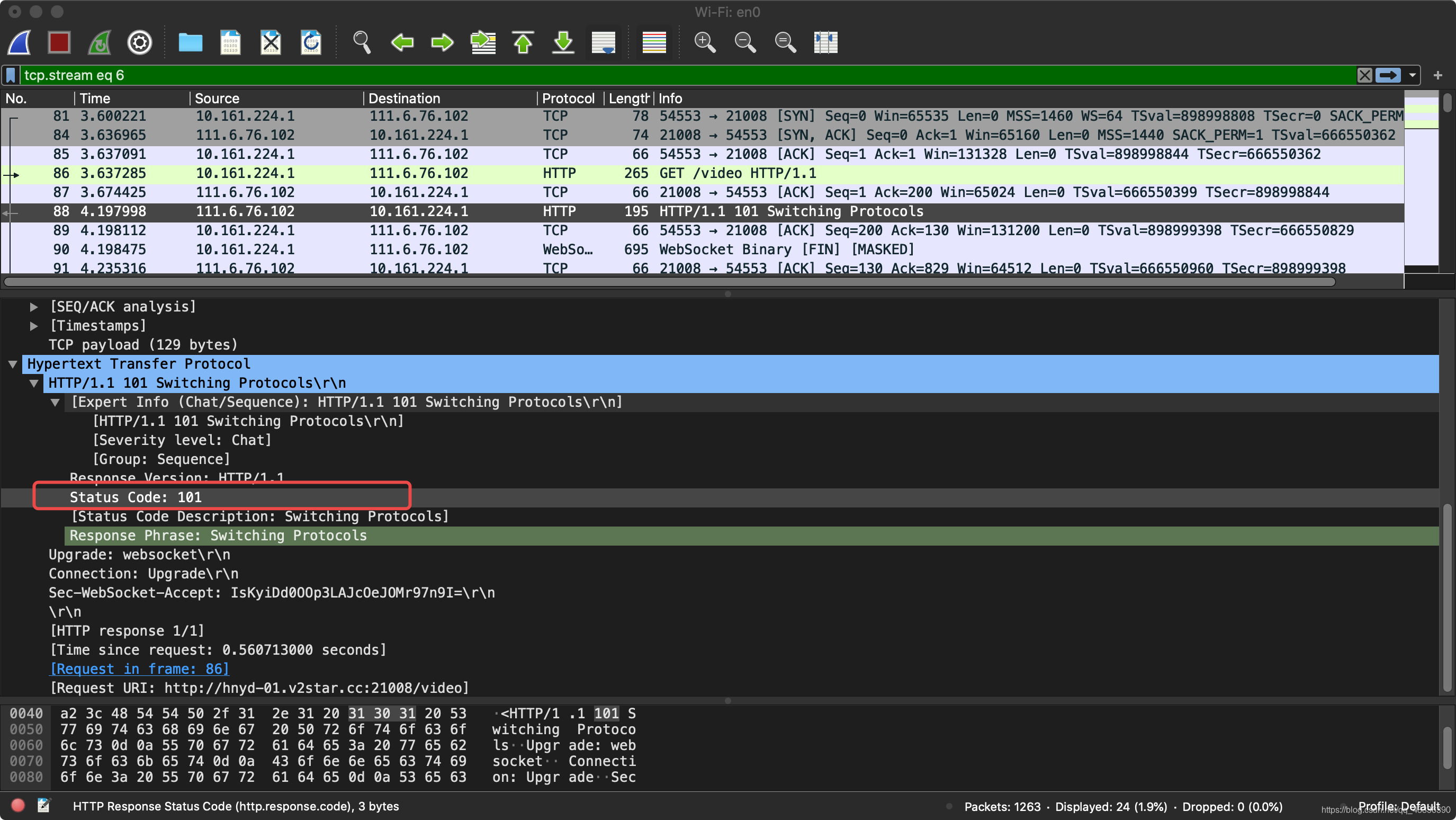Open a capture file with folder icon
Image resolution: width=1456 pixels, height=820 pixels.
[x=191, y=42]
